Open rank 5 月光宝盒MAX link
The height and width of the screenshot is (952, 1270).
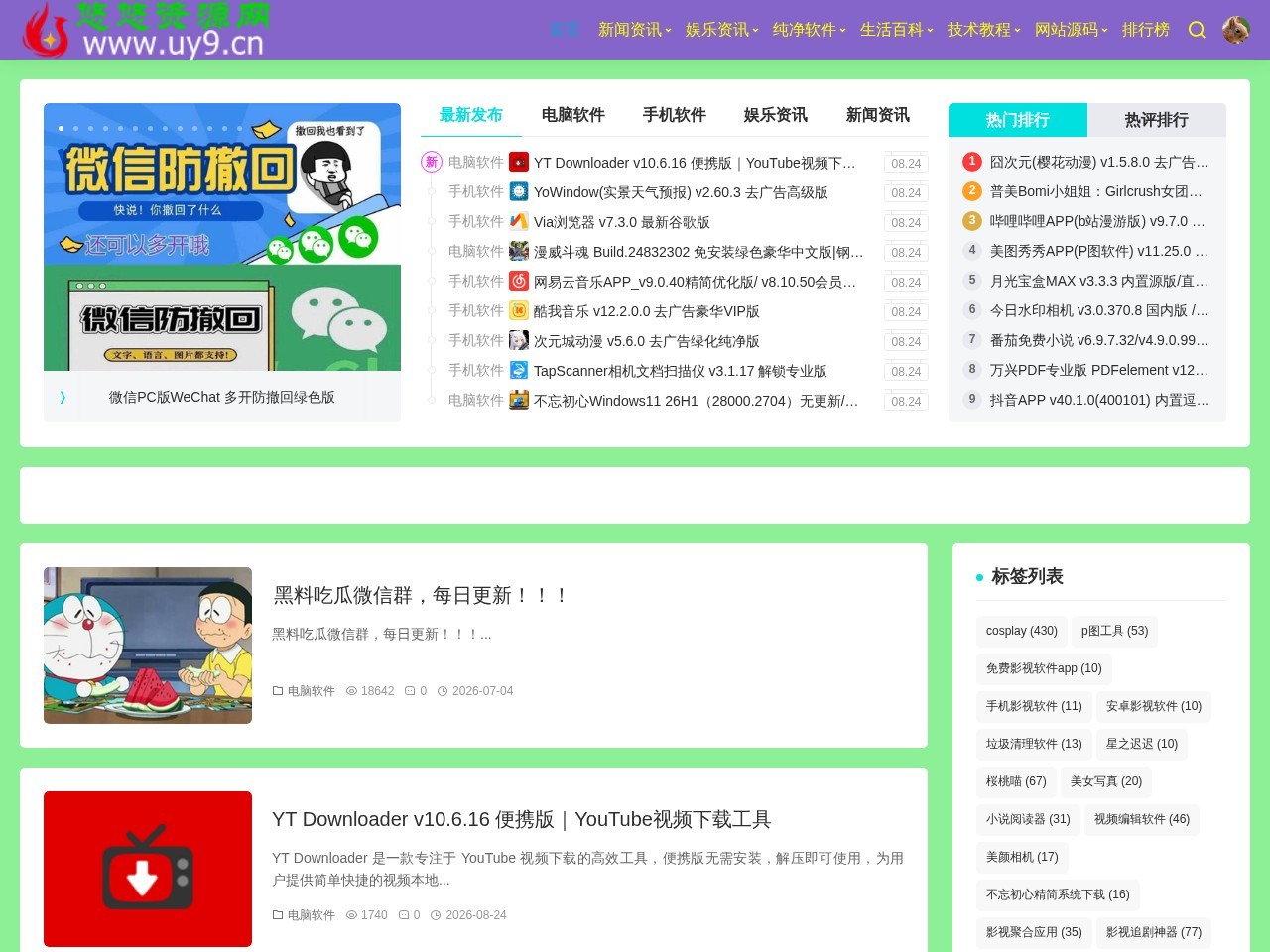(x=1099, y=281)
